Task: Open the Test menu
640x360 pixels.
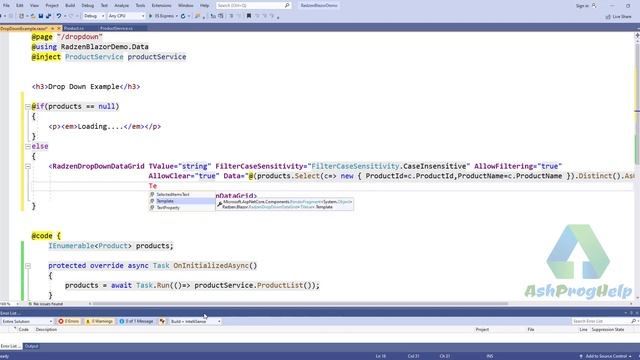Action: (104, 5)
